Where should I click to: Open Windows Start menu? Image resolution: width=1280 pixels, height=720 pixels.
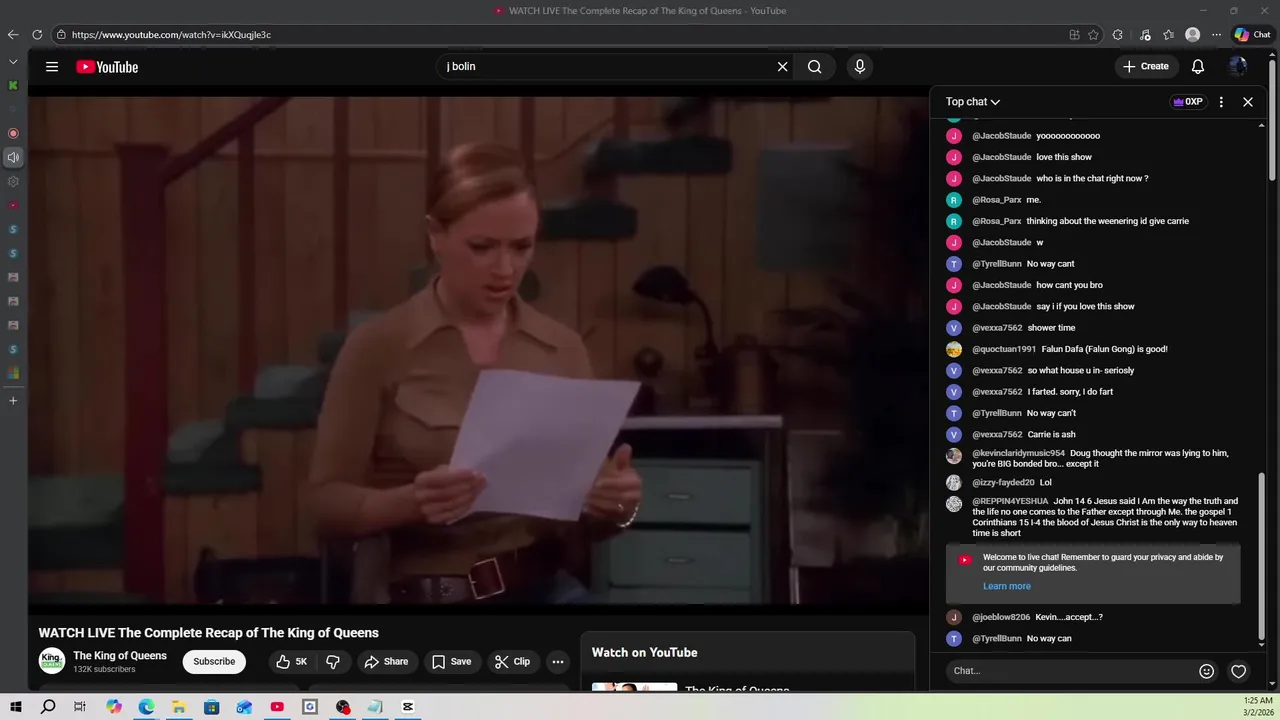(x=15, y=707)
